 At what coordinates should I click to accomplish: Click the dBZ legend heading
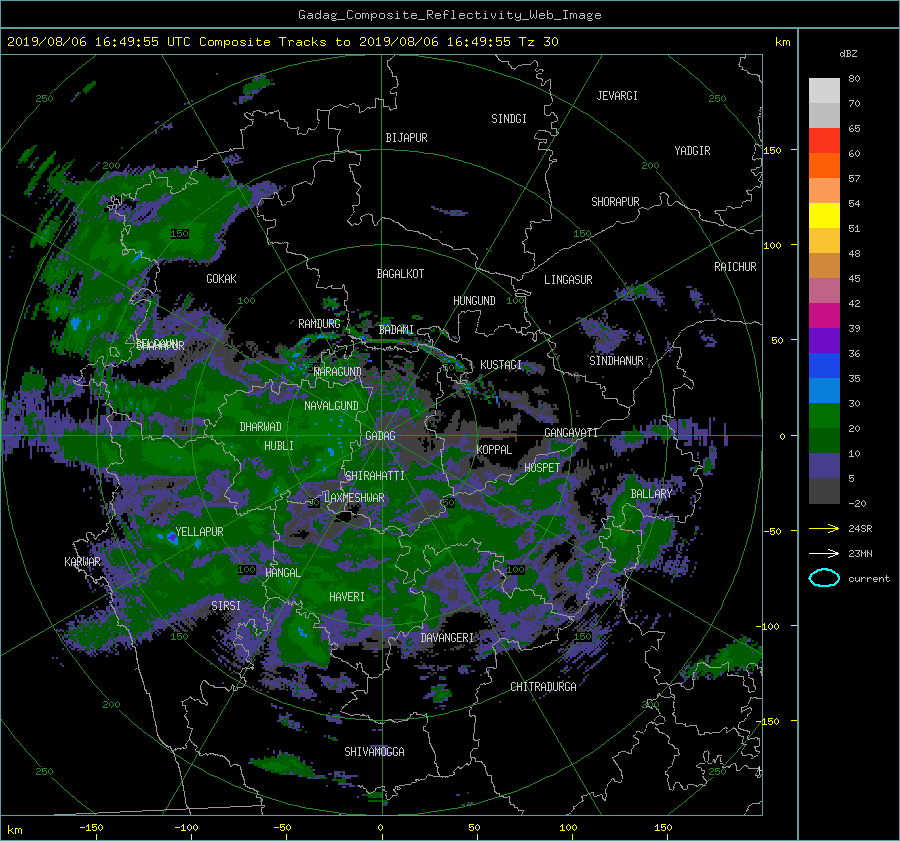coord(848,54)
